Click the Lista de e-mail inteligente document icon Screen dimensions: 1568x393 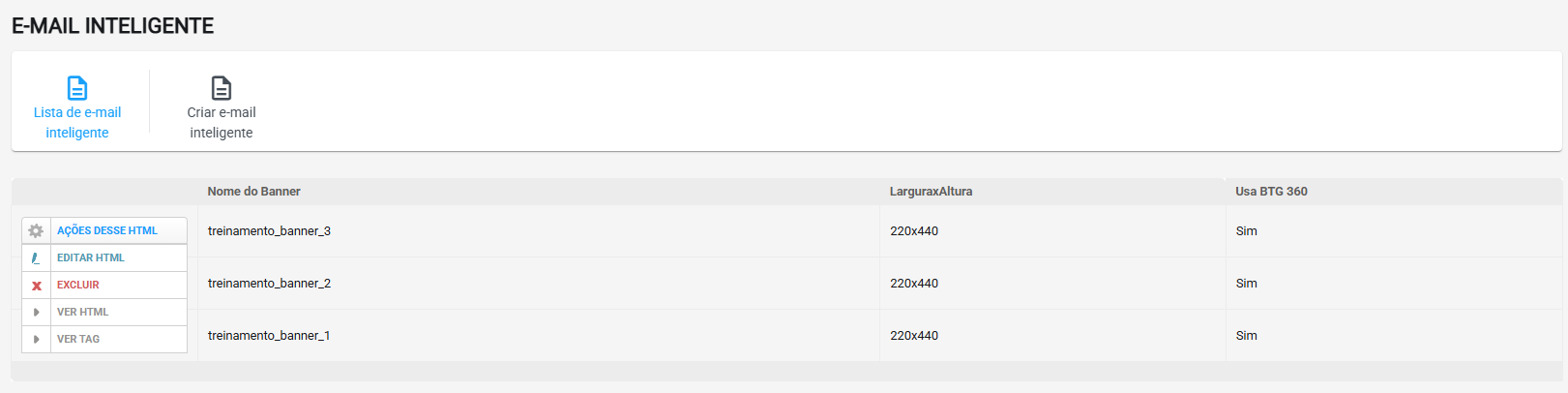coord(77,88)
